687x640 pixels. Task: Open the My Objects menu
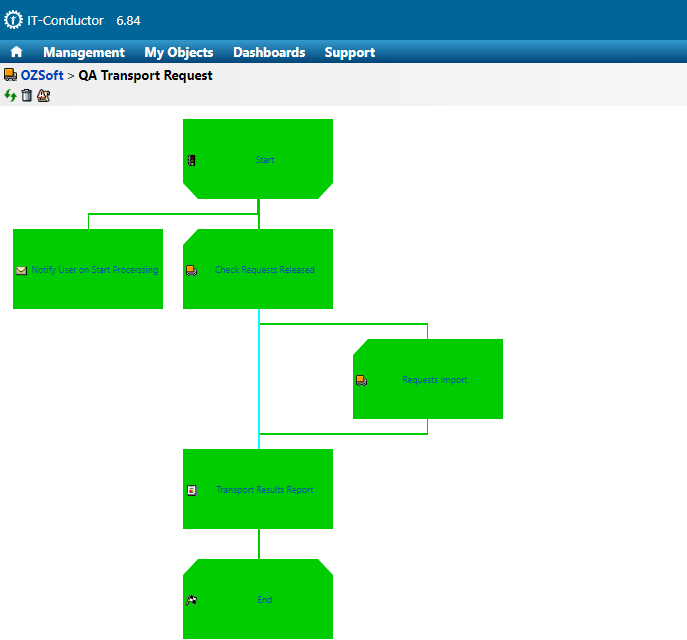(x=179, y=52)
